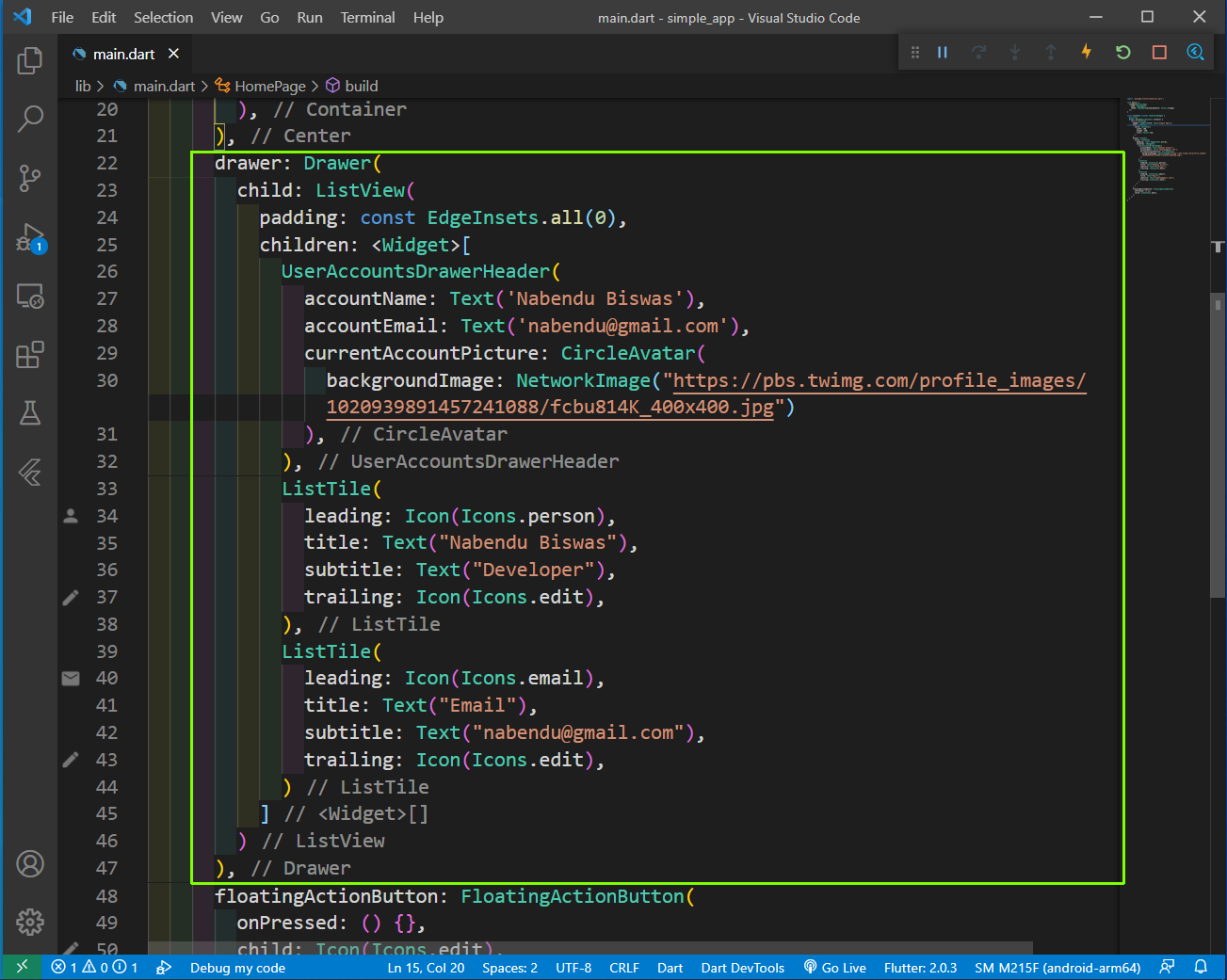Click 'Debug my code' in status bar
Image resolution: width=1227 pixels, height=980 pixels.
click(237, 968)
